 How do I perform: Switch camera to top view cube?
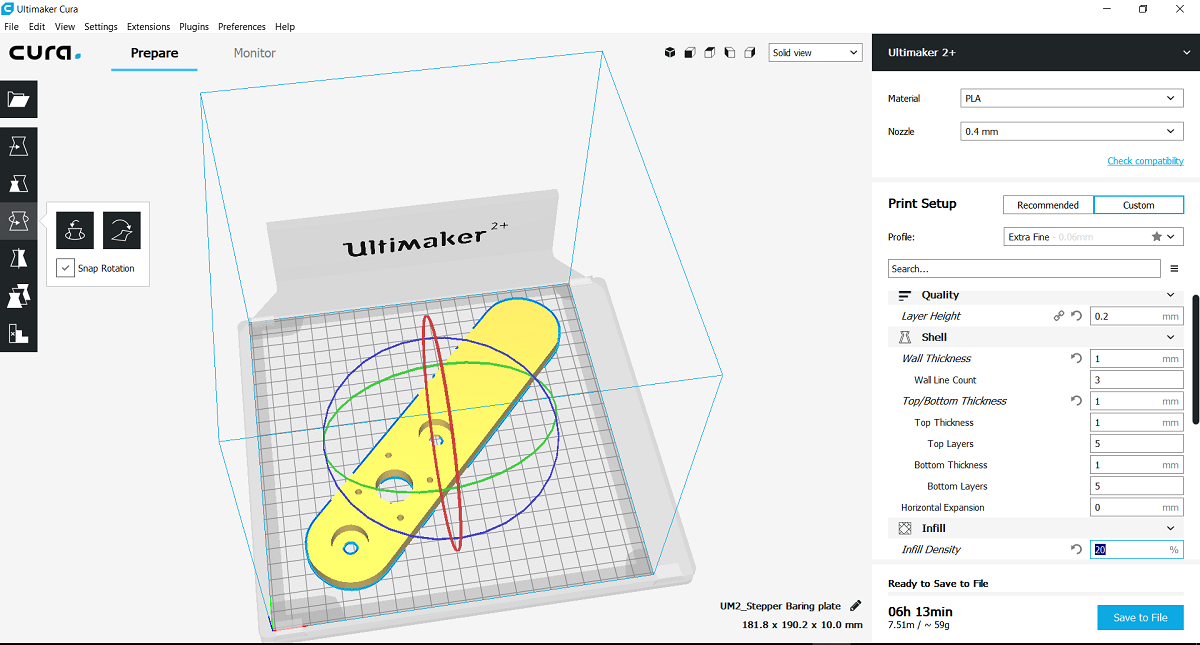point(709,53)
